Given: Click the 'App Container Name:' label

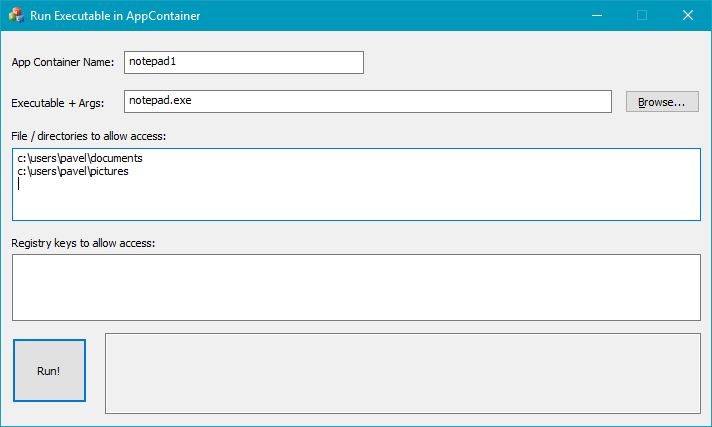Looking at the screenshot, I should pos(63,62).
